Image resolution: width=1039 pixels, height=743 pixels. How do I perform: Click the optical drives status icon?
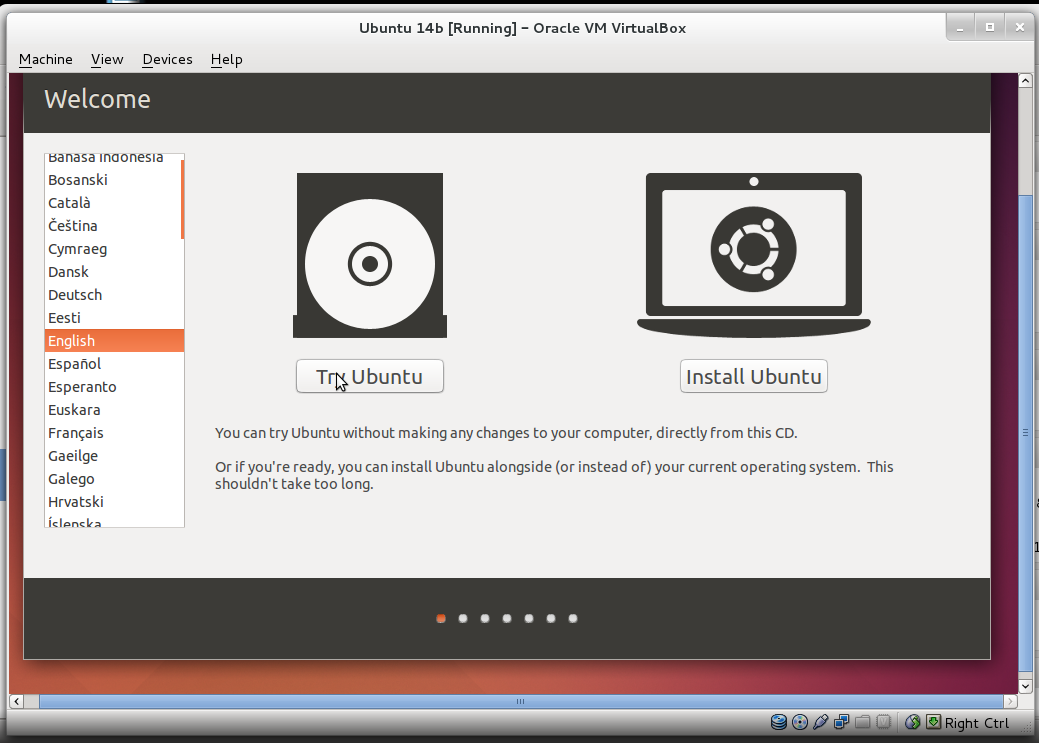(x=800, y=722)
